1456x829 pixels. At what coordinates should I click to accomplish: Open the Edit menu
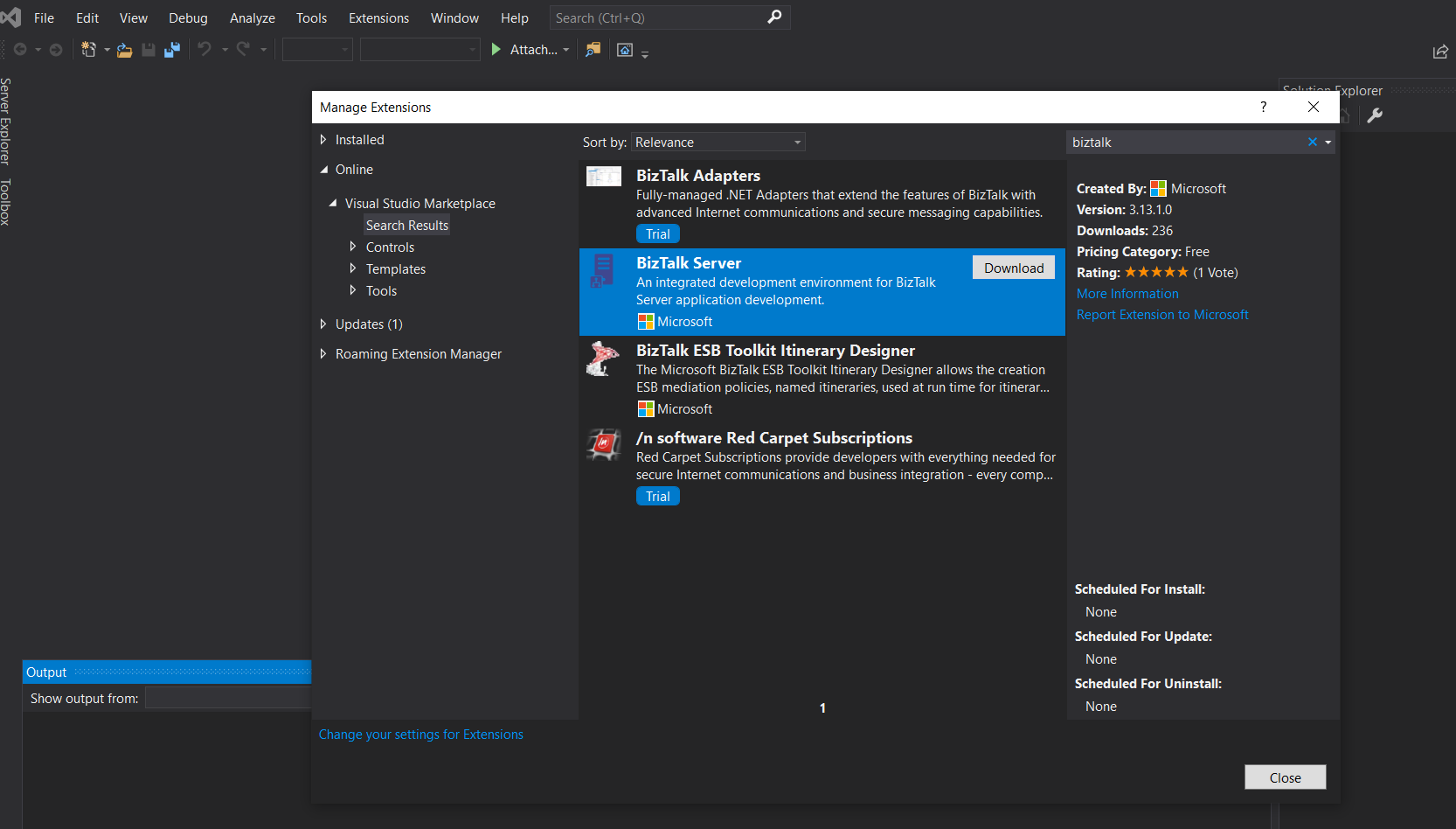87,17
